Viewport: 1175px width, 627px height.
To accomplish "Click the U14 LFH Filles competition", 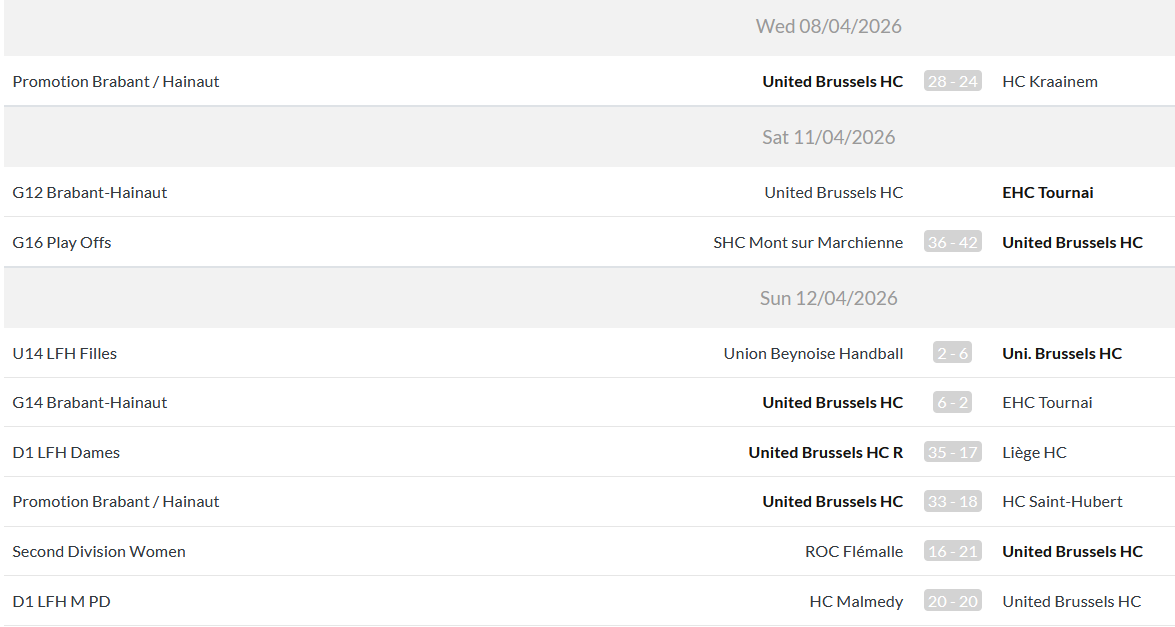I will (65, 353).
